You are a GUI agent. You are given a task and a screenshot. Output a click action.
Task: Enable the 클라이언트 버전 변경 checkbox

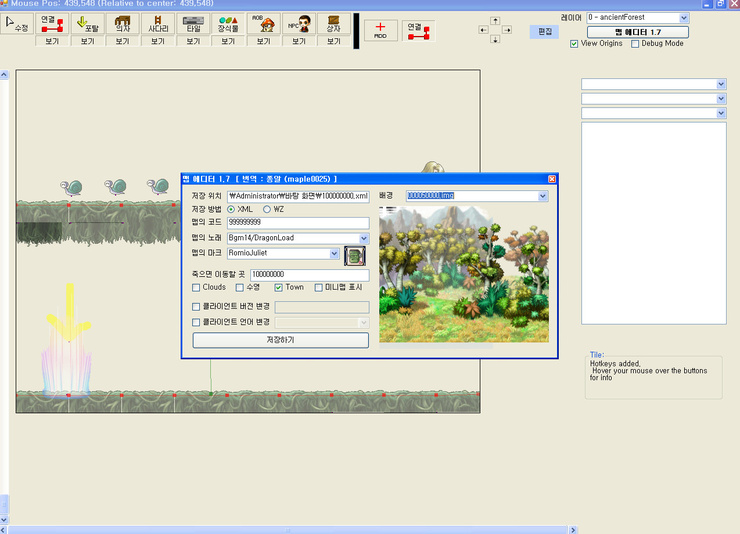196,307
